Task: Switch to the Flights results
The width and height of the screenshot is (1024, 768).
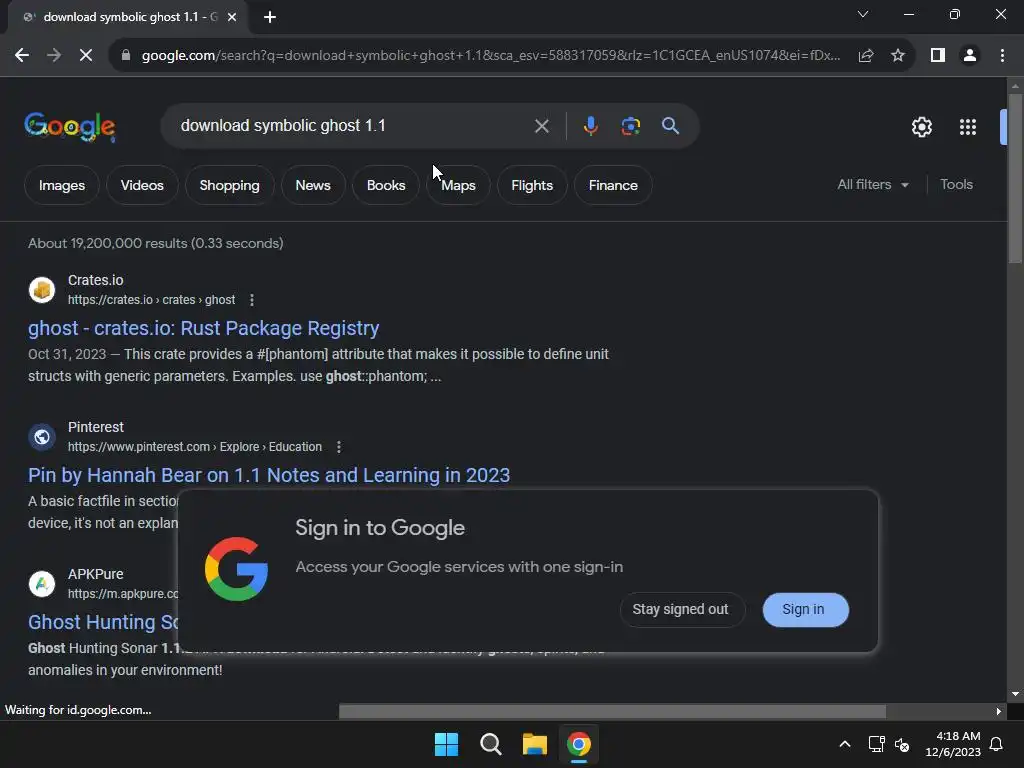Action: [532, 185]
